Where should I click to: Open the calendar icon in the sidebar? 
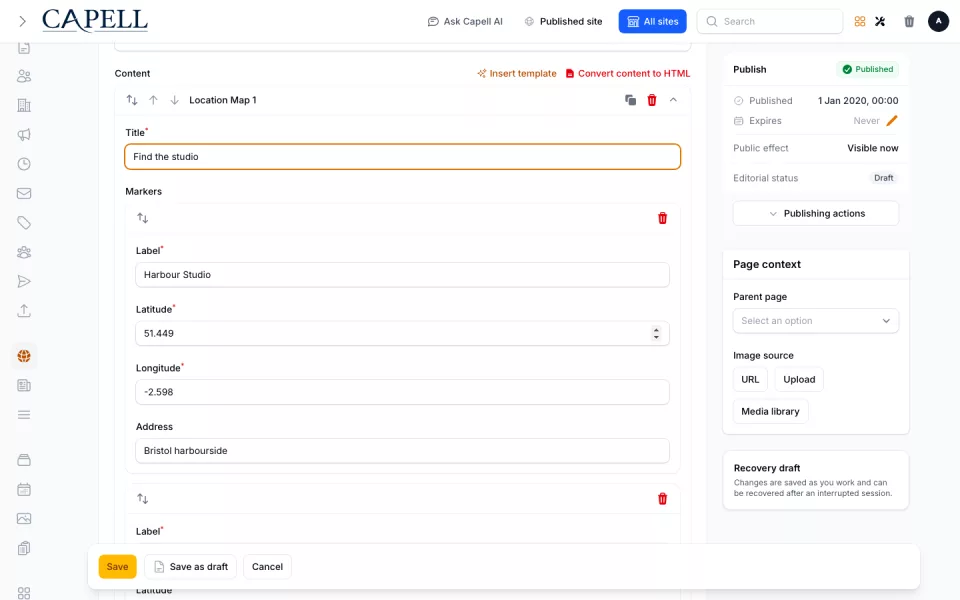(24, 490)
